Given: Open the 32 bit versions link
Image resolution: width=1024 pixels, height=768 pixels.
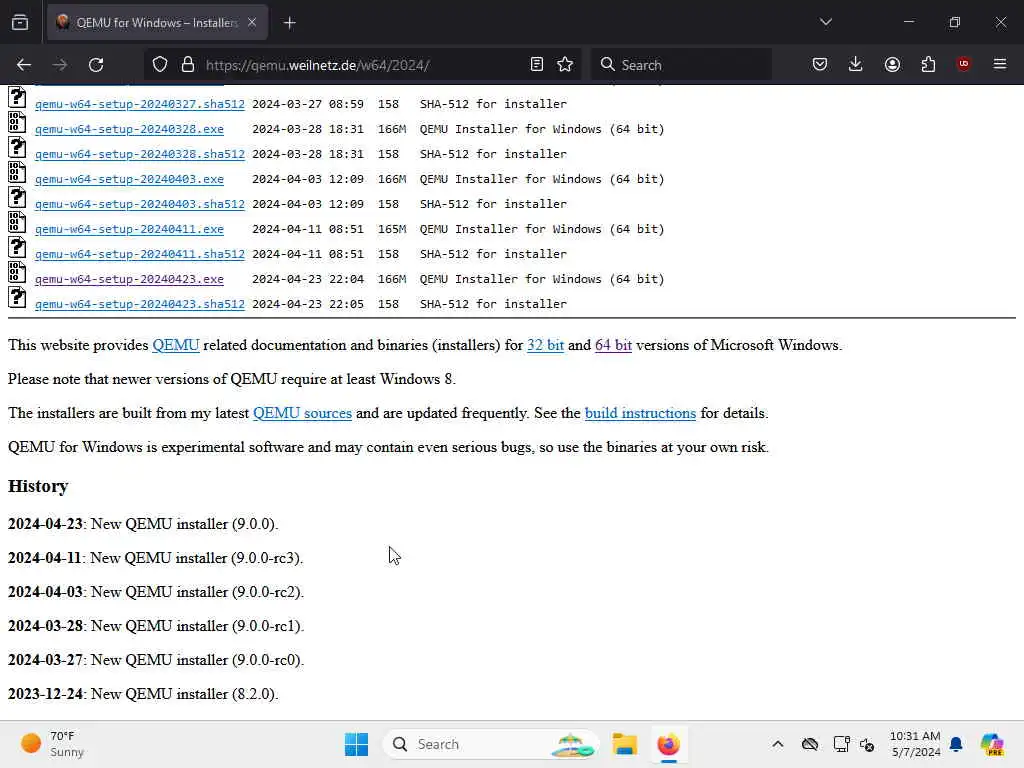Looking at the screenshot, I should 545,345.
